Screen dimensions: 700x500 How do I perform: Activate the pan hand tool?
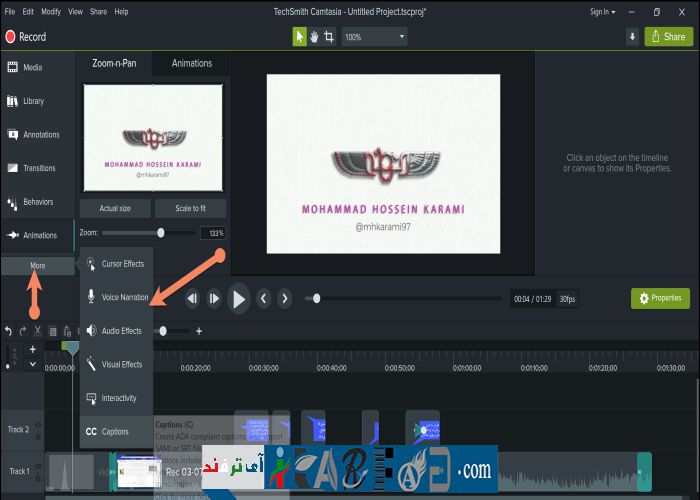click(314, 37)
